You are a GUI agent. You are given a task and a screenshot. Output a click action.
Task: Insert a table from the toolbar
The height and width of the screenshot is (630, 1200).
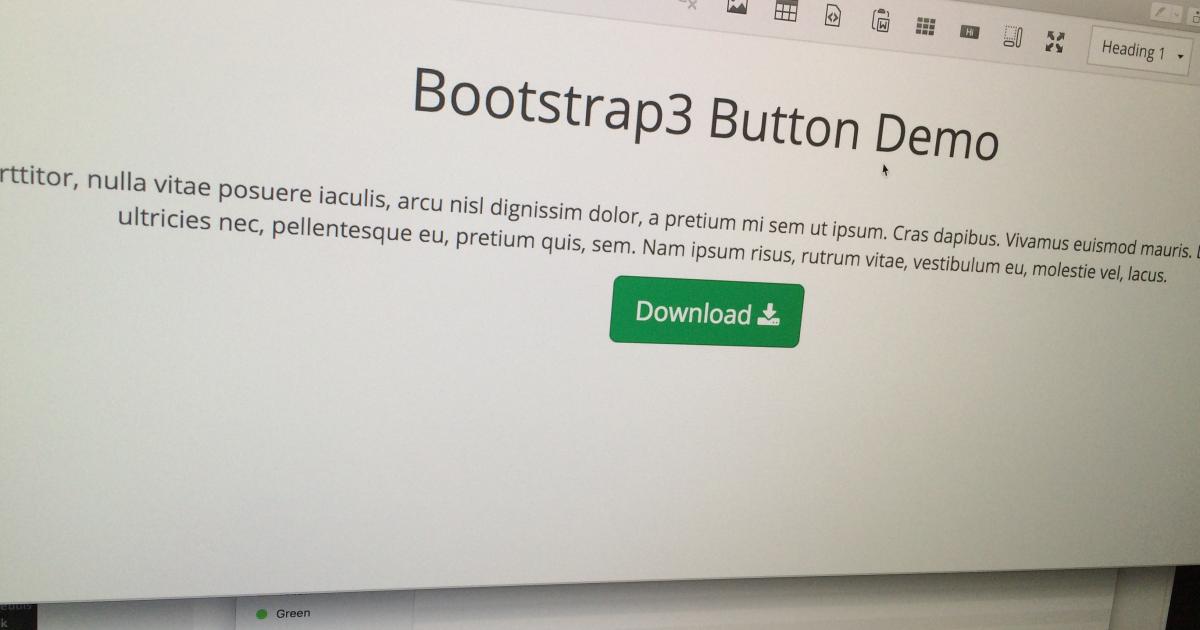786,10
